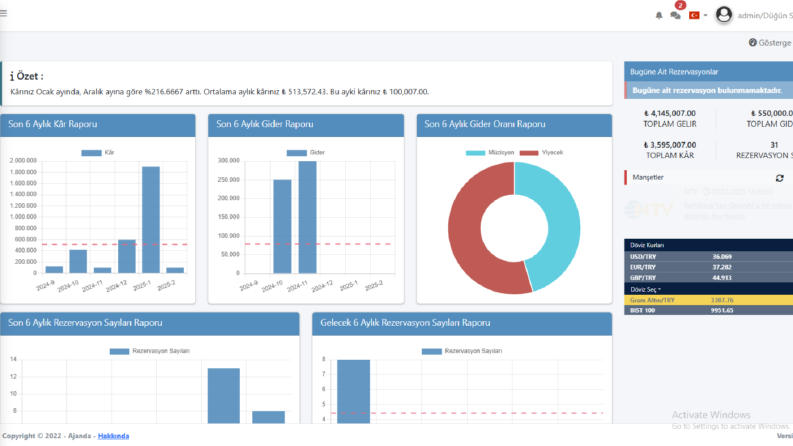
Task: Select the red Yiyecek donut segment
Action: (465, 230)
